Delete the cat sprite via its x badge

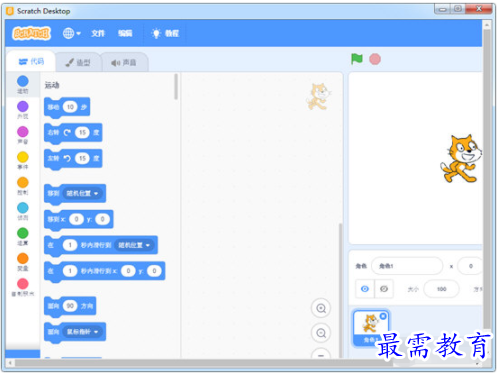pos(383,316)
